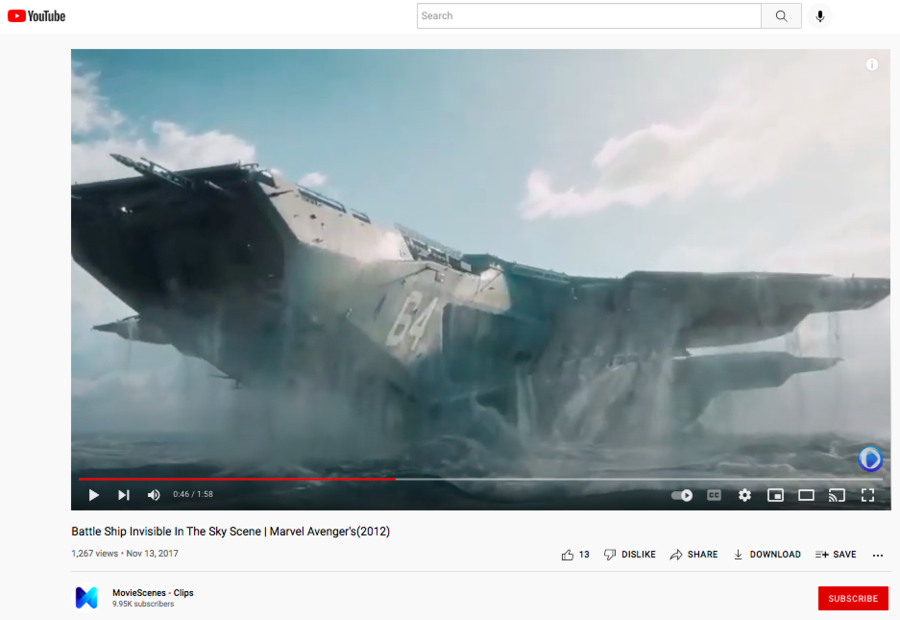Click the Dislike button

point(630,555)
